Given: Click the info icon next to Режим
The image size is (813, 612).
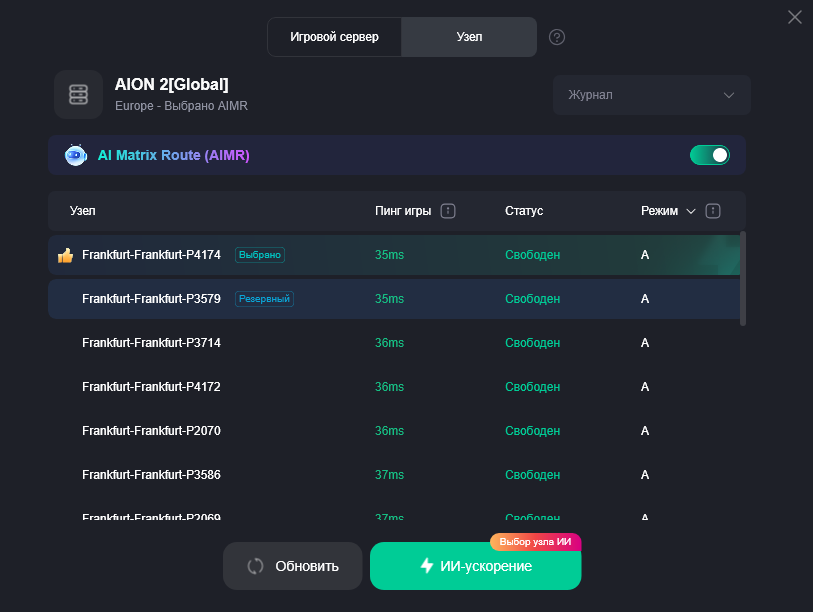Looking at the screenshot, I should pyautogui.click(x=712, y=211).
